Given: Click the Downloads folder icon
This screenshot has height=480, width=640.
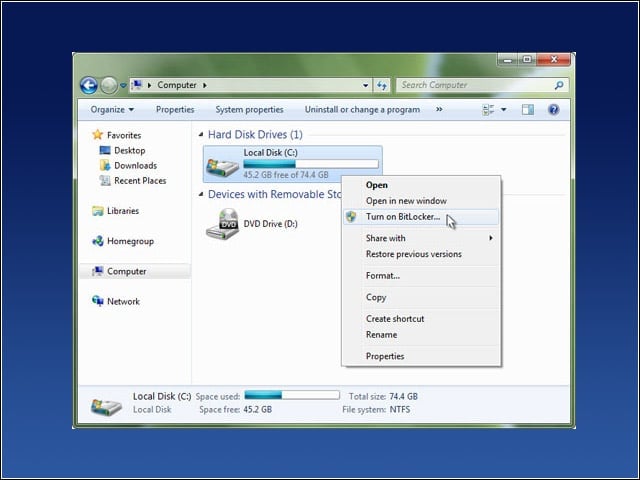Looking at the screenshot, I should click(105, 165).
